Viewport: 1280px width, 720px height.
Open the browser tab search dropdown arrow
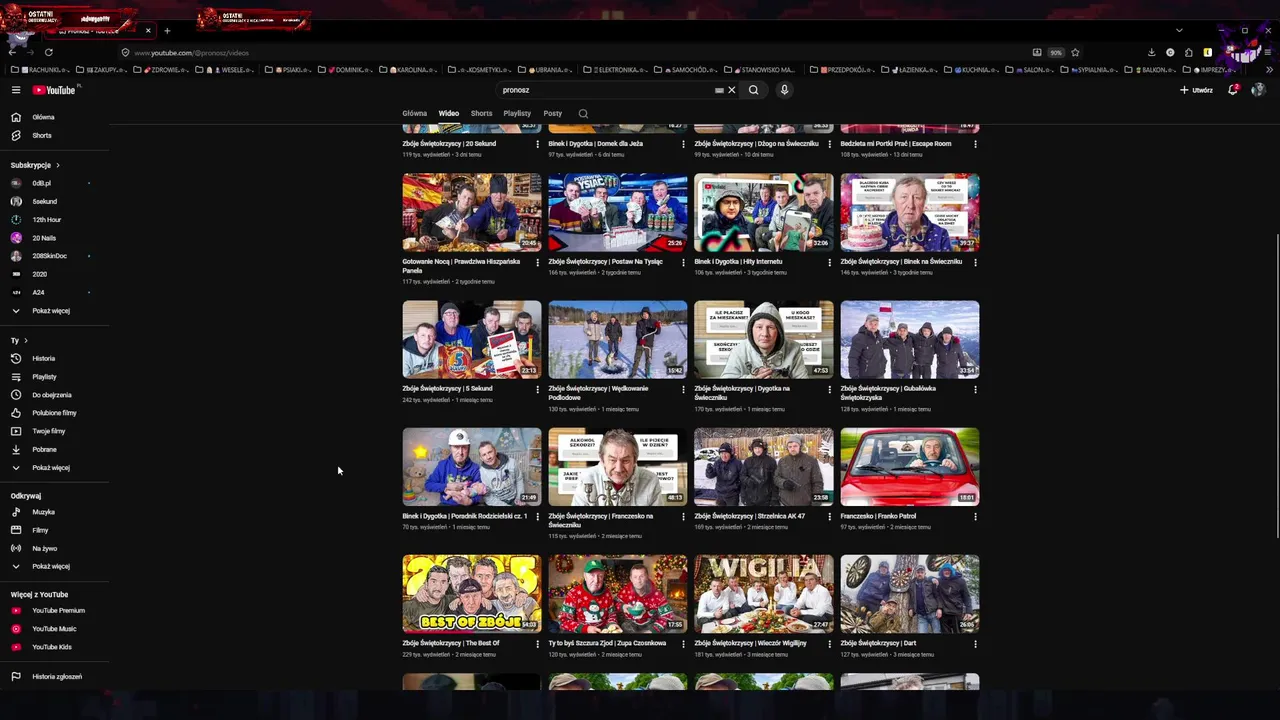[1179, 30]
